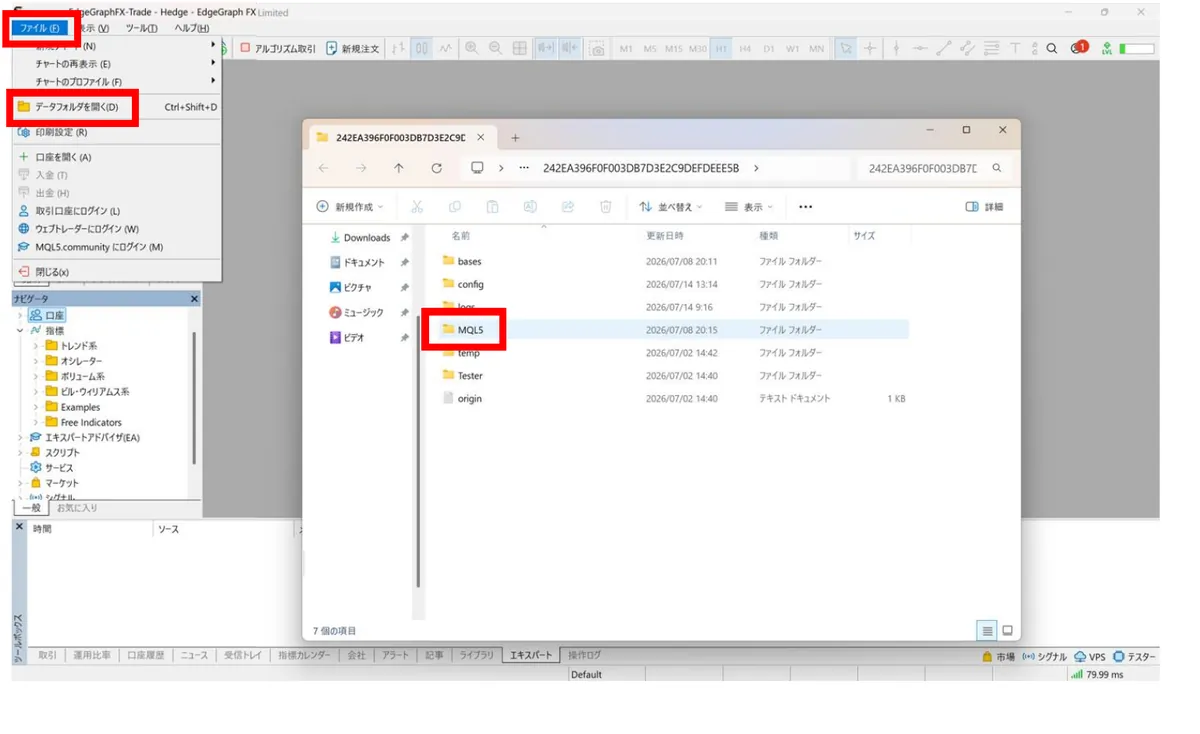Open the notification icon with red badge
The image size is (1200, 734).
(x=1078, y=47)
